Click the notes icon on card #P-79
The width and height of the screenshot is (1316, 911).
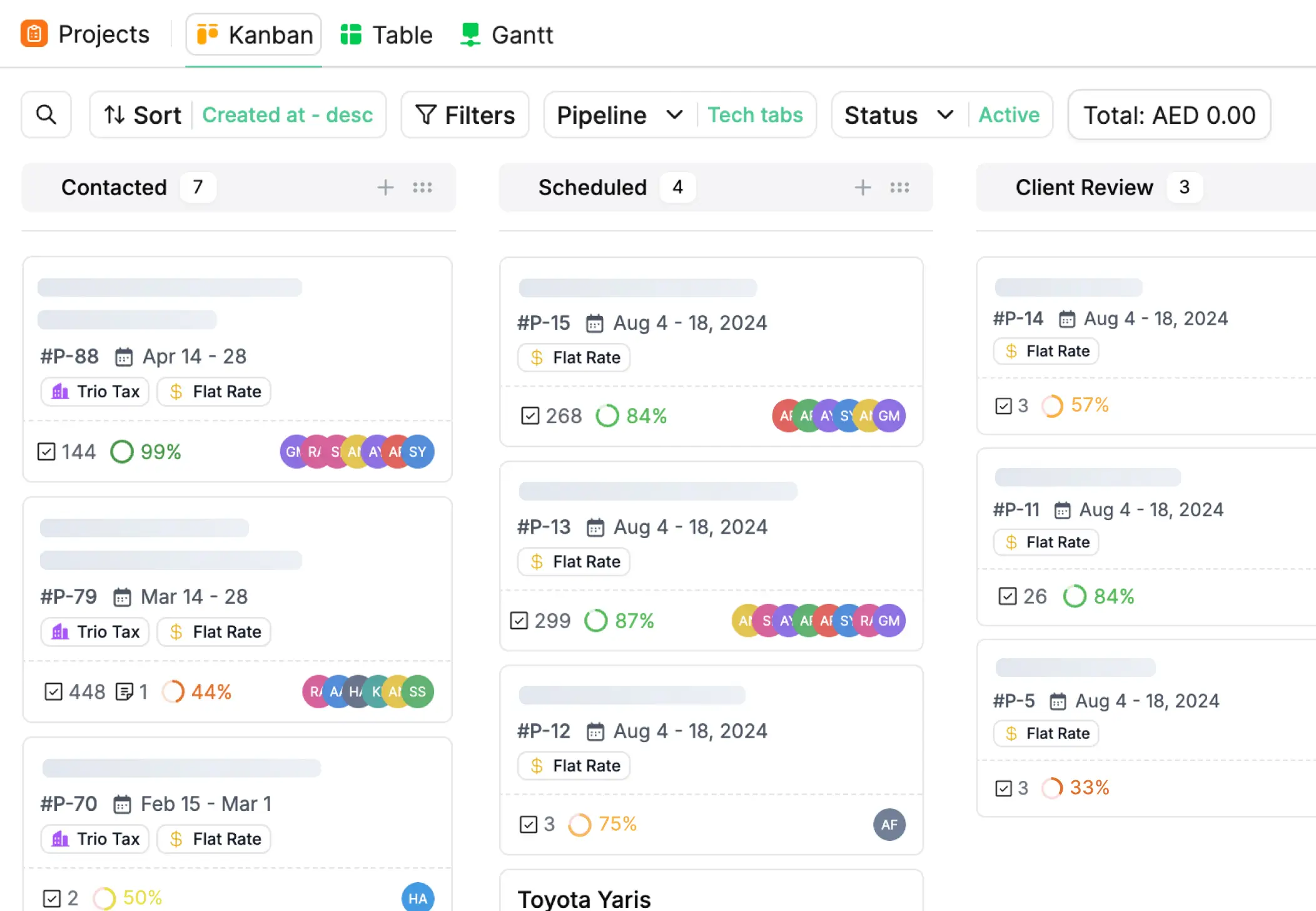coord(124,691)
